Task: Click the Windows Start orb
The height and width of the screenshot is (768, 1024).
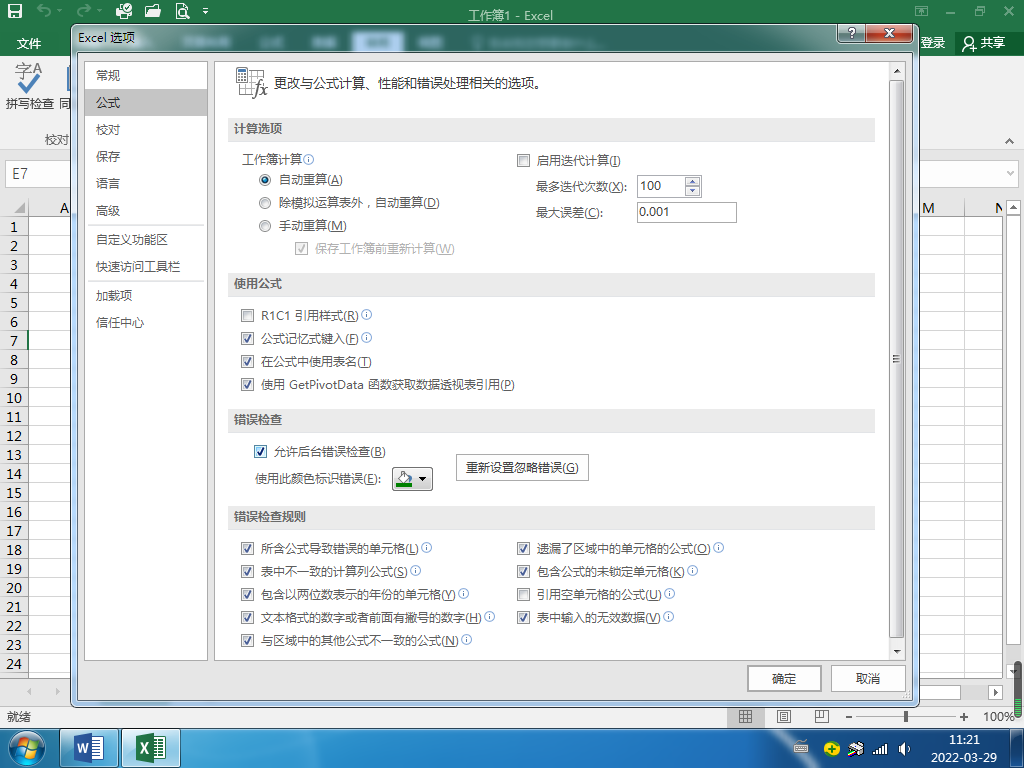Action: coord(26,748)
